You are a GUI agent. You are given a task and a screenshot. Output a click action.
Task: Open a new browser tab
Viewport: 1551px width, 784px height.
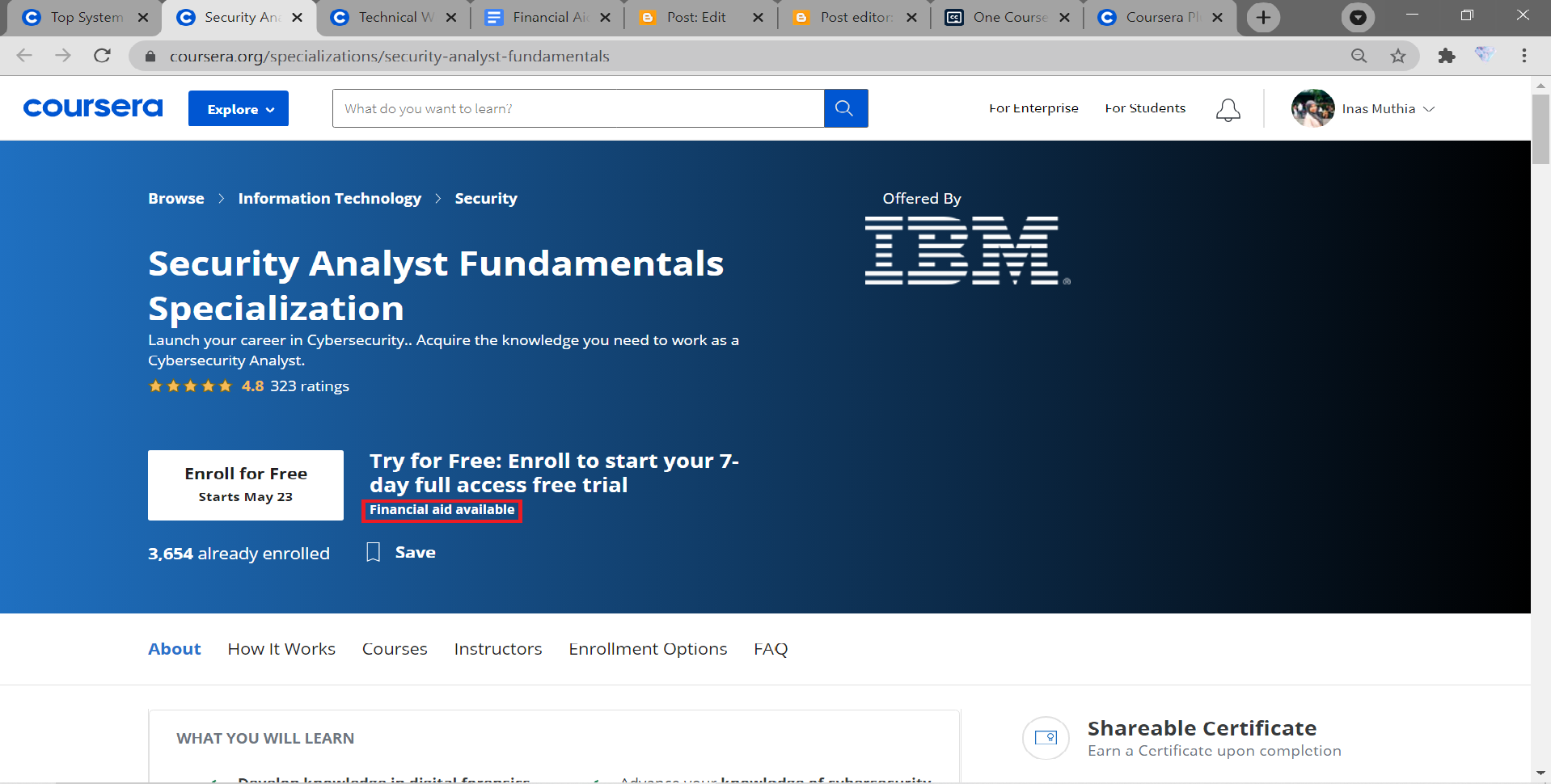click(x=1263, y=17)
